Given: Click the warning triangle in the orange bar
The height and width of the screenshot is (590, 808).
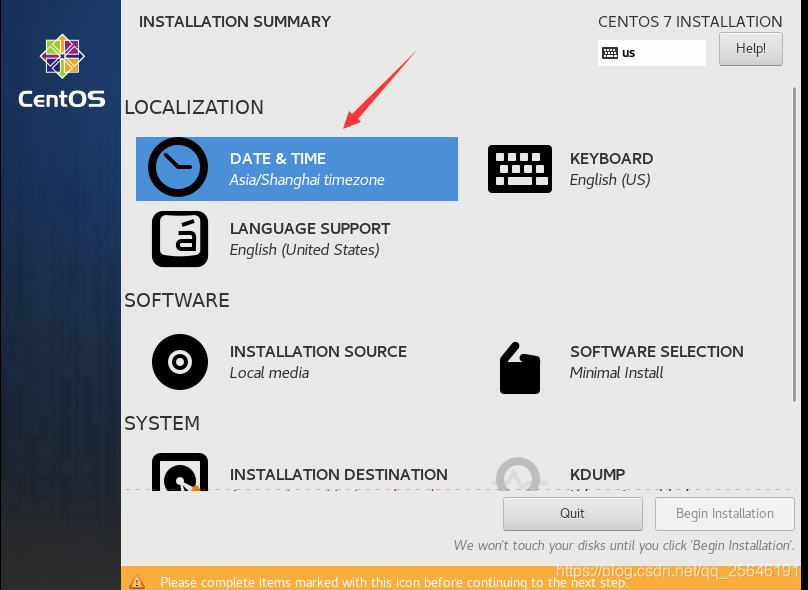Looking at the screenshot, I should click(x=137, y=582).
